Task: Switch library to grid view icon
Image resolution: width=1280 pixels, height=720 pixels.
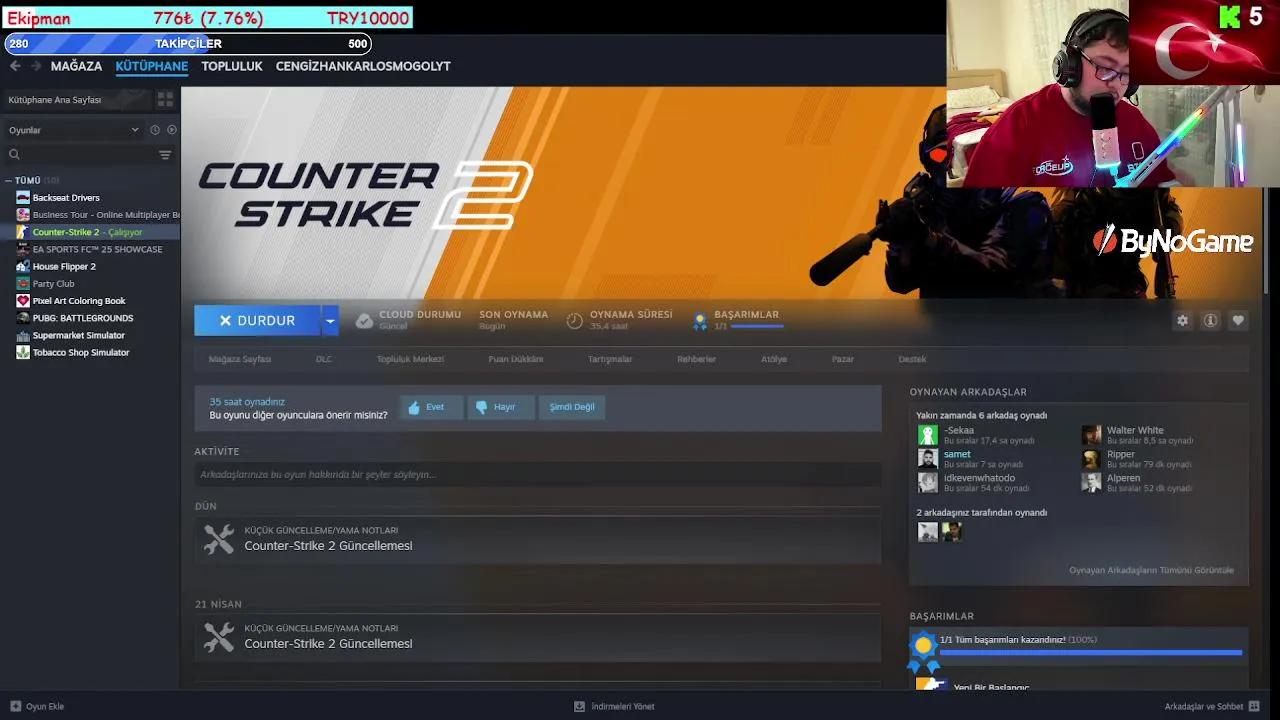Action: (165, 100)
